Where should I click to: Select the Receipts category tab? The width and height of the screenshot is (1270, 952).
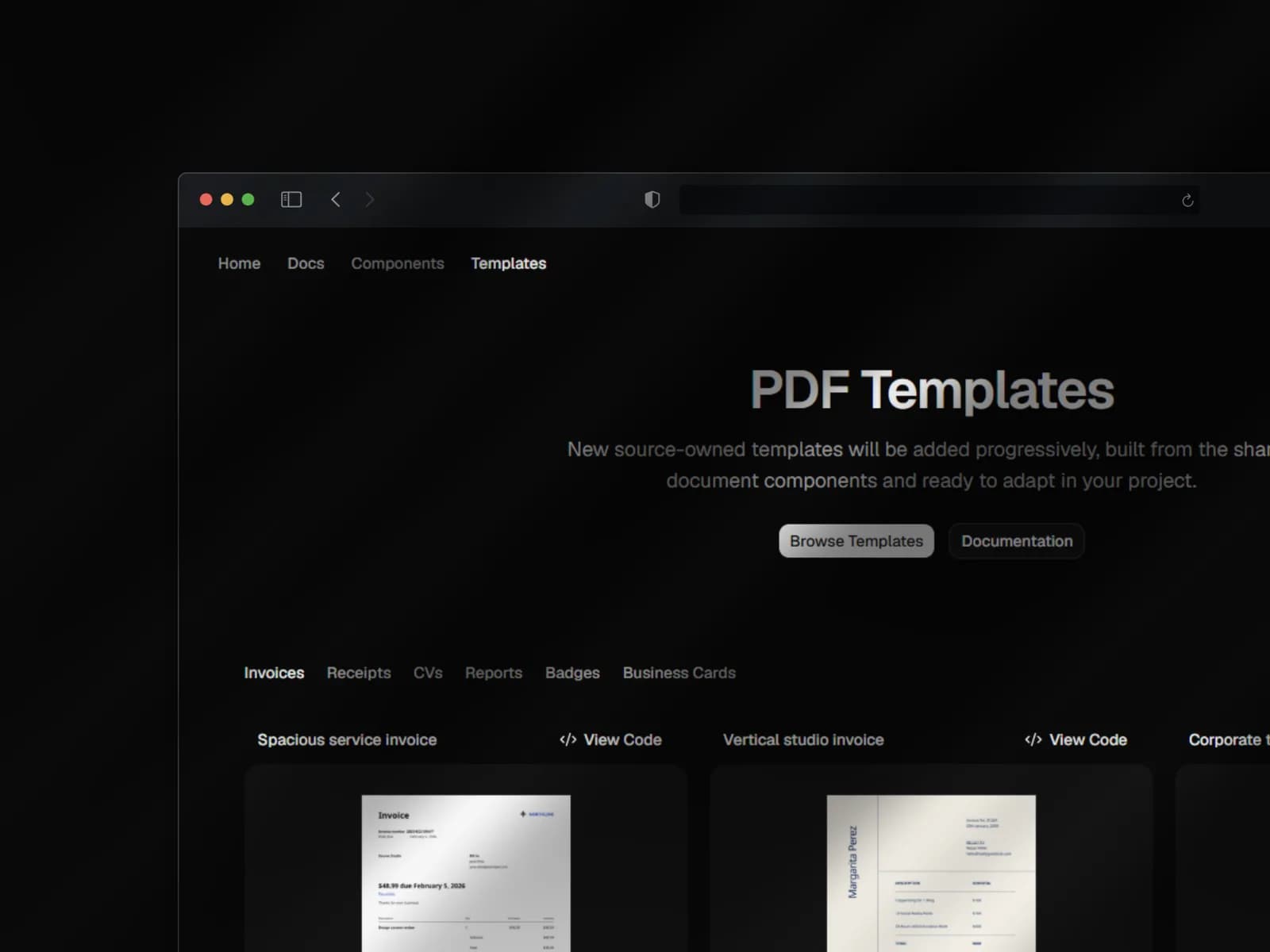click(x=359, y=673)
